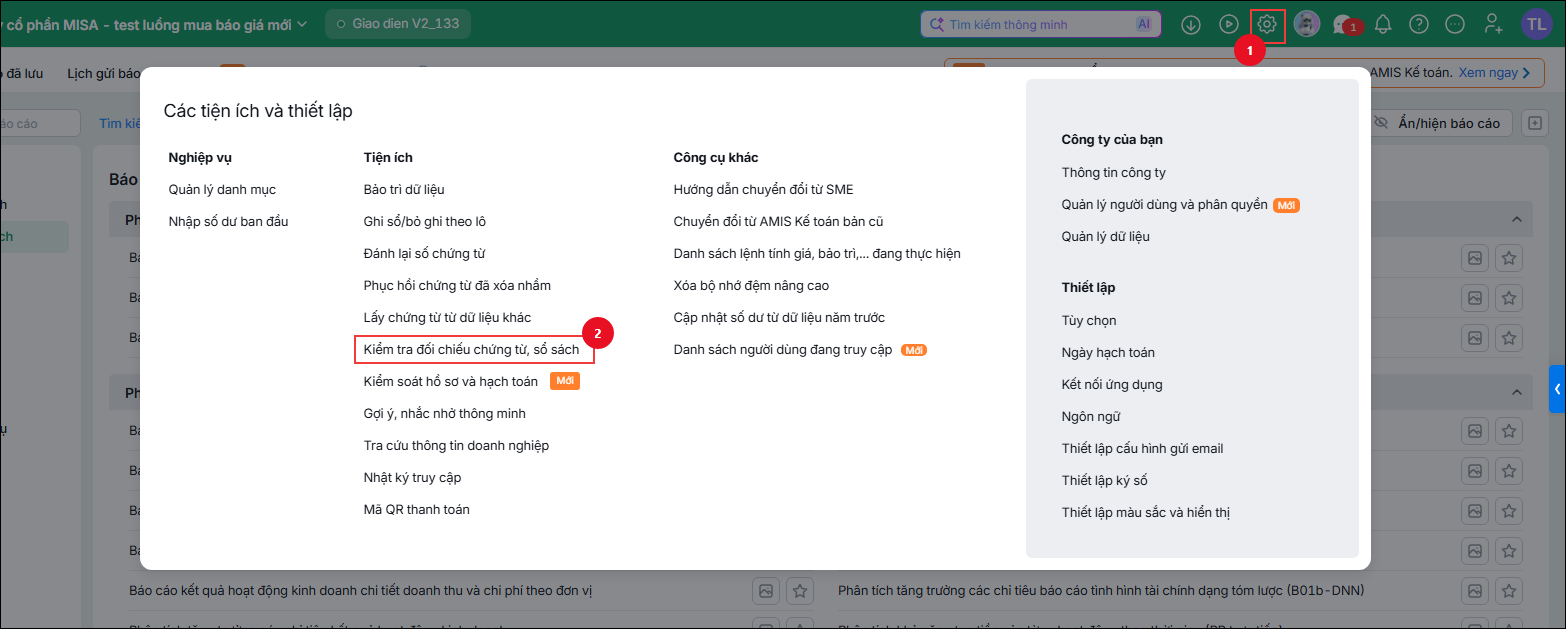This screenshot has height=629, width=1566.
Task: Collapse the first report section chevron
Action: 1516,220
